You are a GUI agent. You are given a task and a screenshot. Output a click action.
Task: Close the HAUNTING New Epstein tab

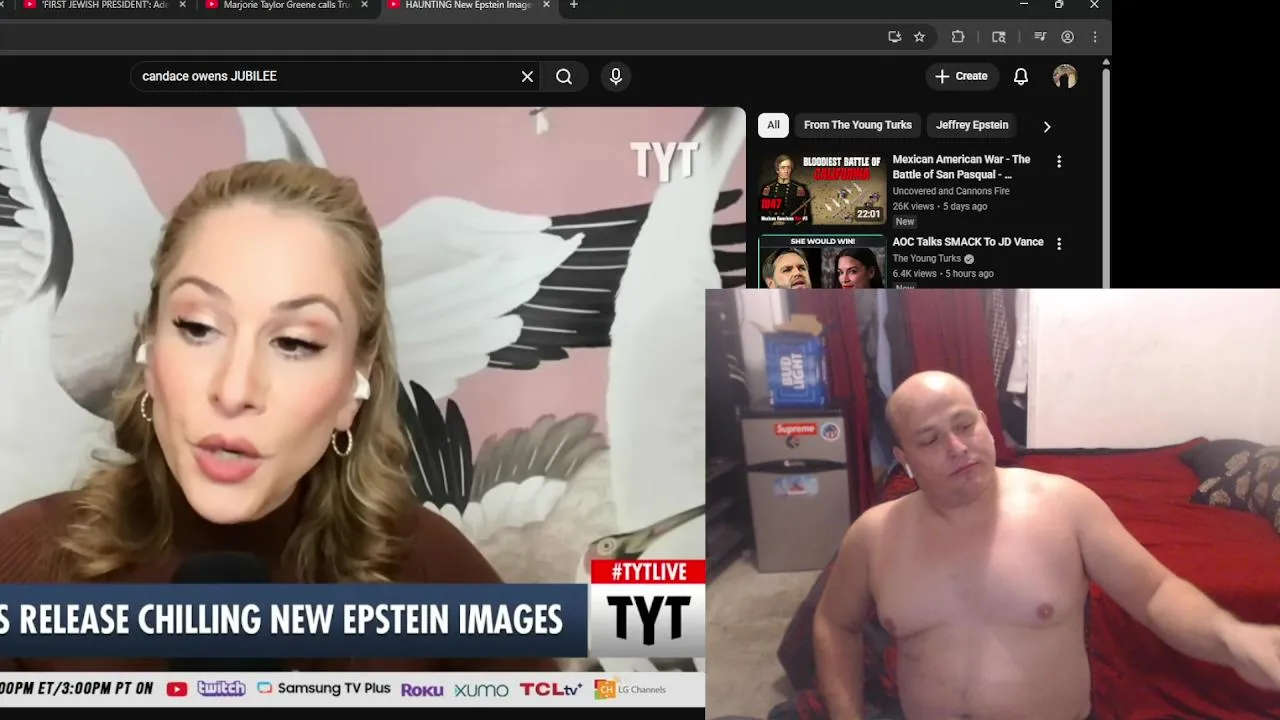coord(546,5)
